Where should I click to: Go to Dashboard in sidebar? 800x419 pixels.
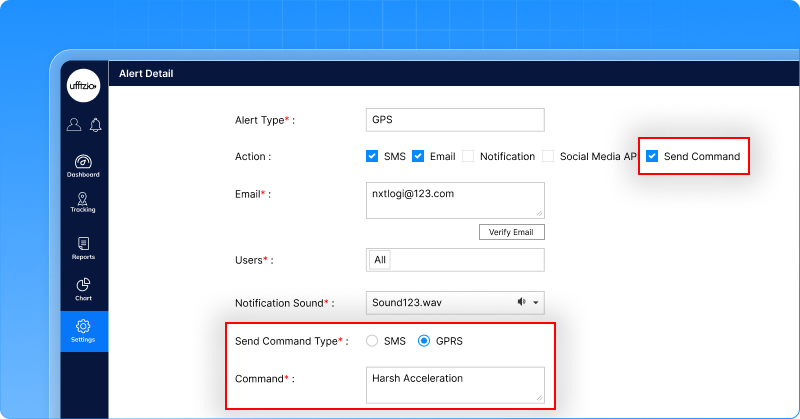84,166
